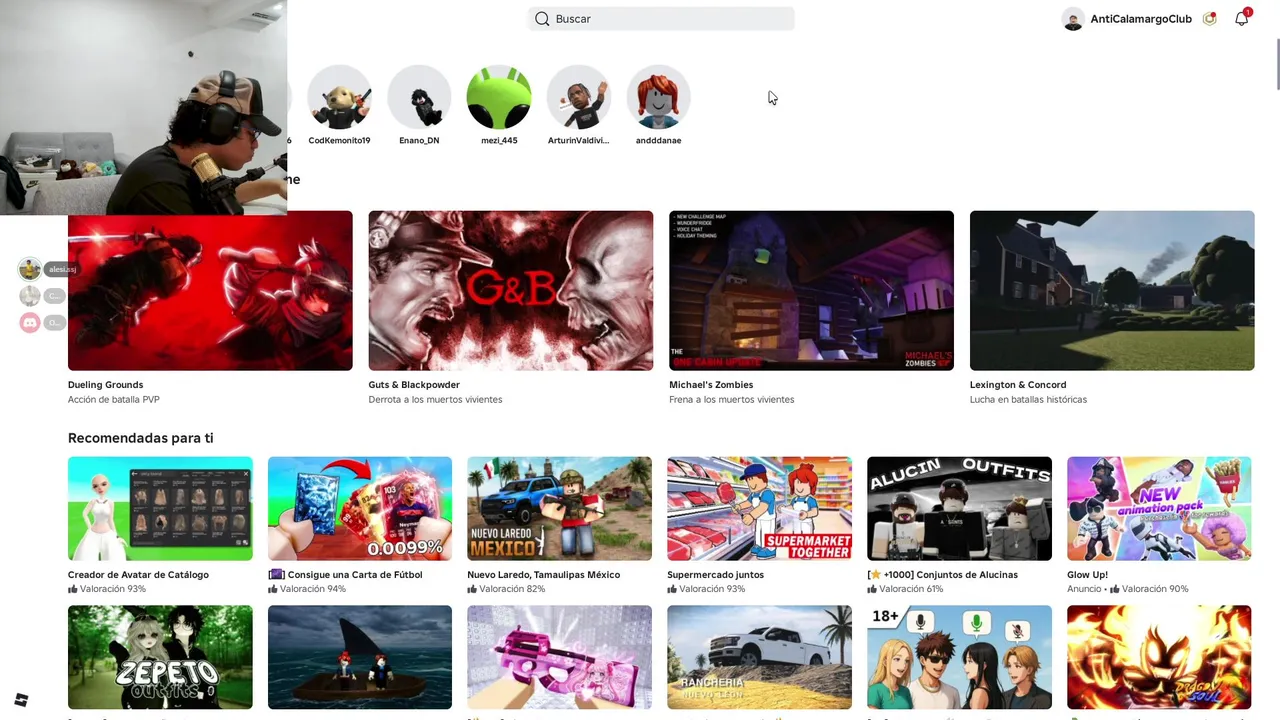Click the Discord overlay icon
This screenshot has width=1280, height=720.
[30, 322]
